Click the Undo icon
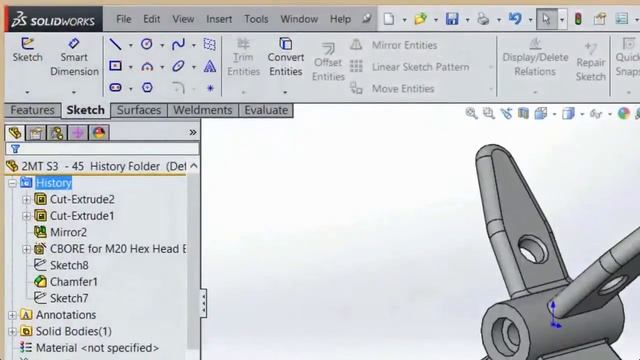 pos(515,18)
